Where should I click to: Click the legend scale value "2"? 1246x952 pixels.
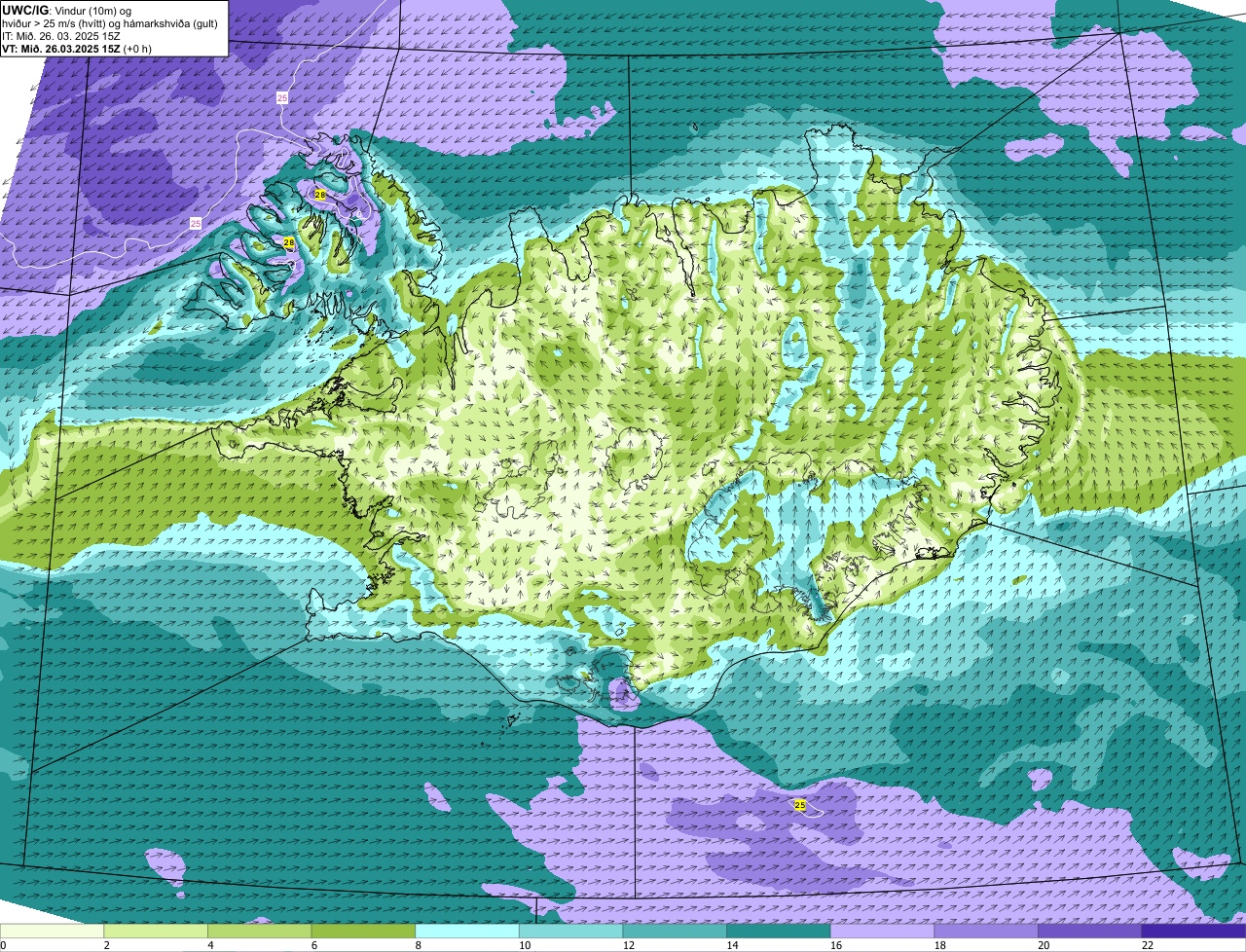[x=106, y=945]
